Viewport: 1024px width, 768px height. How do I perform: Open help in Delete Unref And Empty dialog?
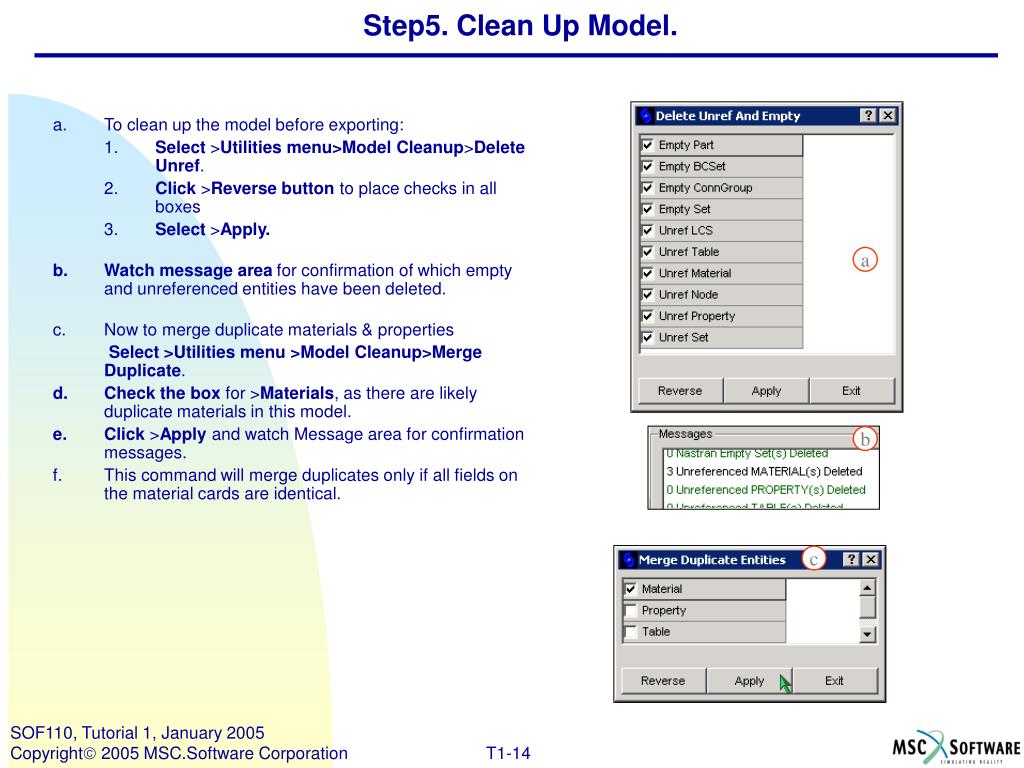pyautogui.click(x=868, y=116)
